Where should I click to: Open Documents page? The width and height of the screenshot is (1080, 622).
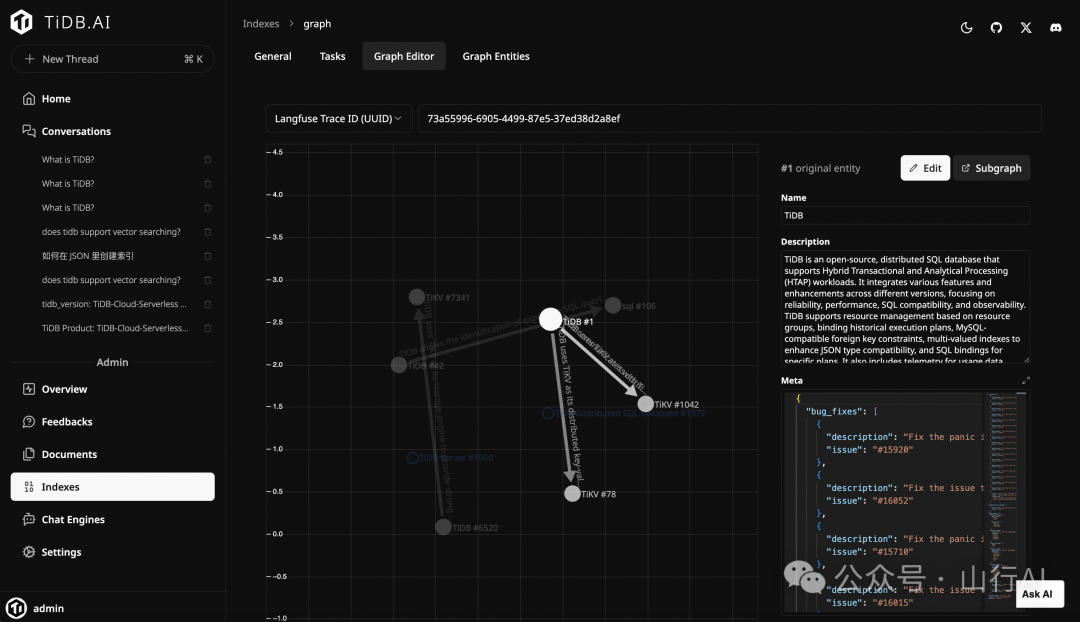tap(112, 454)
